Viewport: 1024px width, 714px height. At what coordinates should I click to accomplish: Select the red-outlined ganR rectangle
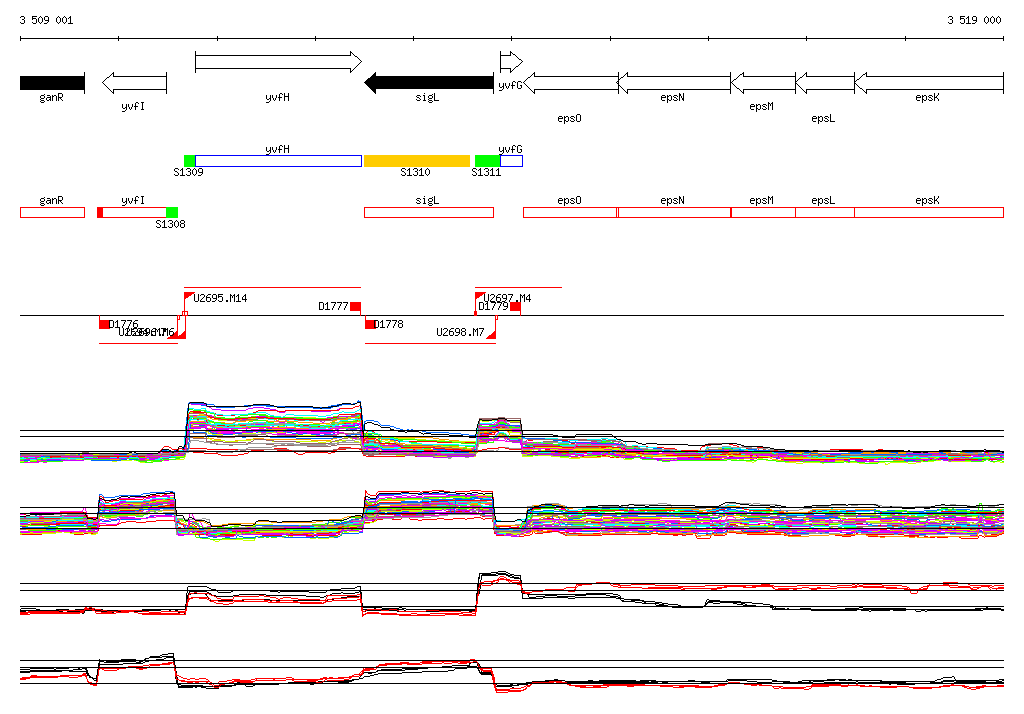coord(52,212)
